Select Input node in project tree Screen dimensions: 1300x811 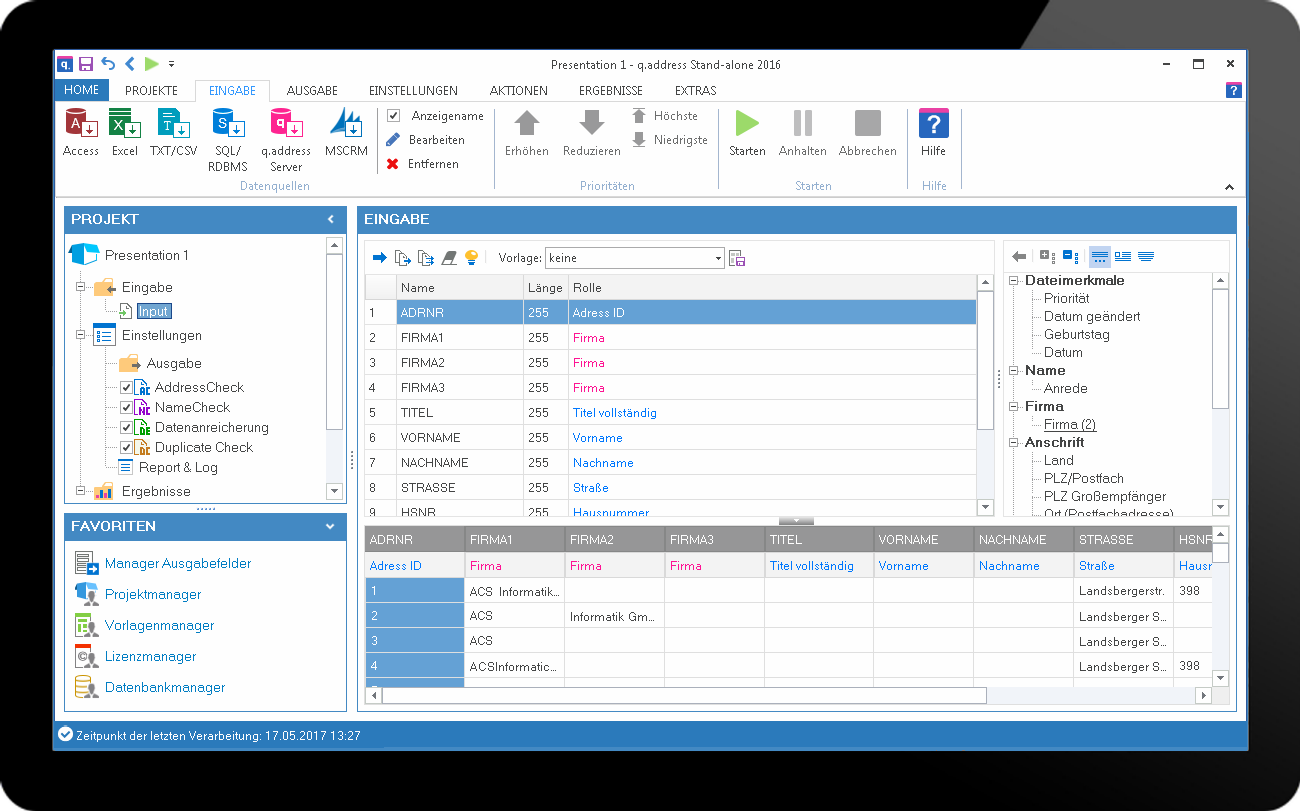click(153, 312)
